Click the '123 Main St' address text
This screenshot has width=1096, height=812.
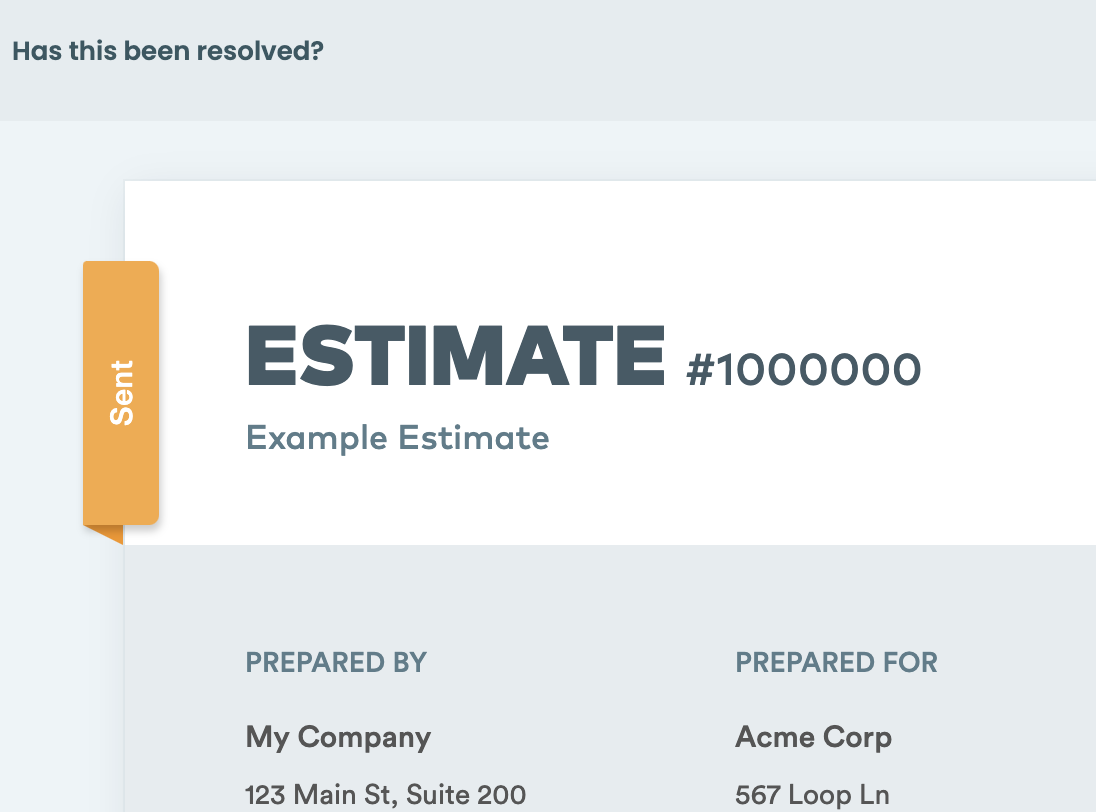coord(322,795)
